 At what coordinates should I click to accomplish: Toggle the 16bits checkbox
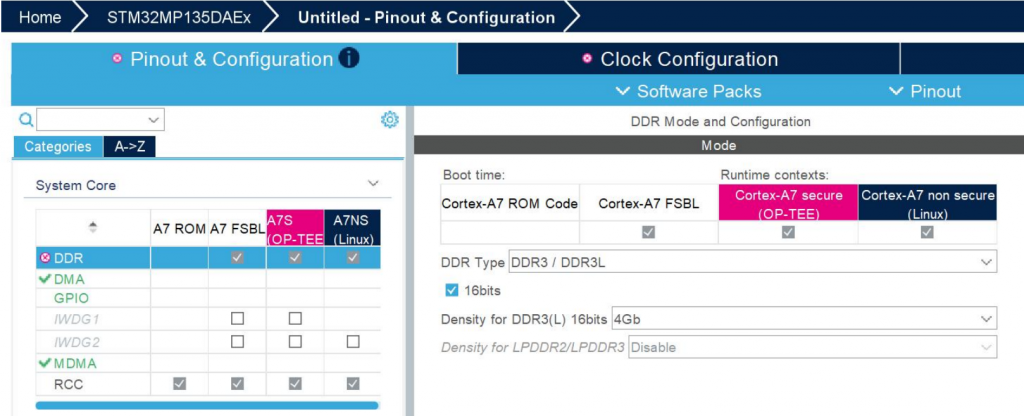452,290
